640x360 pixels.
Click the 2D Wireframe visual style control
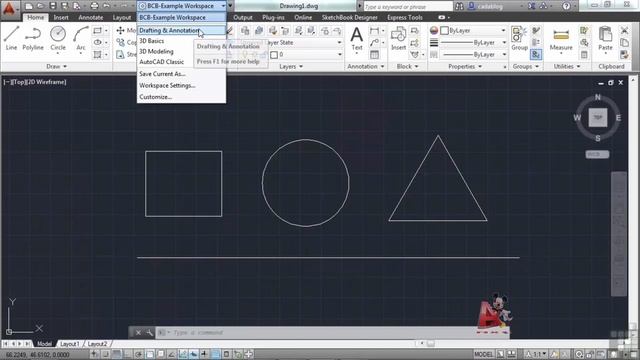pos(46,82)
